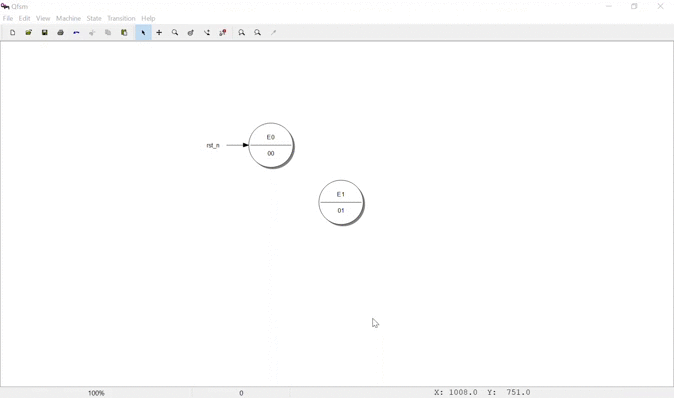This screenshot has height=398, width=674.
Task: Undo the last action with the blue arrow
Action: (x=77, y=32)
